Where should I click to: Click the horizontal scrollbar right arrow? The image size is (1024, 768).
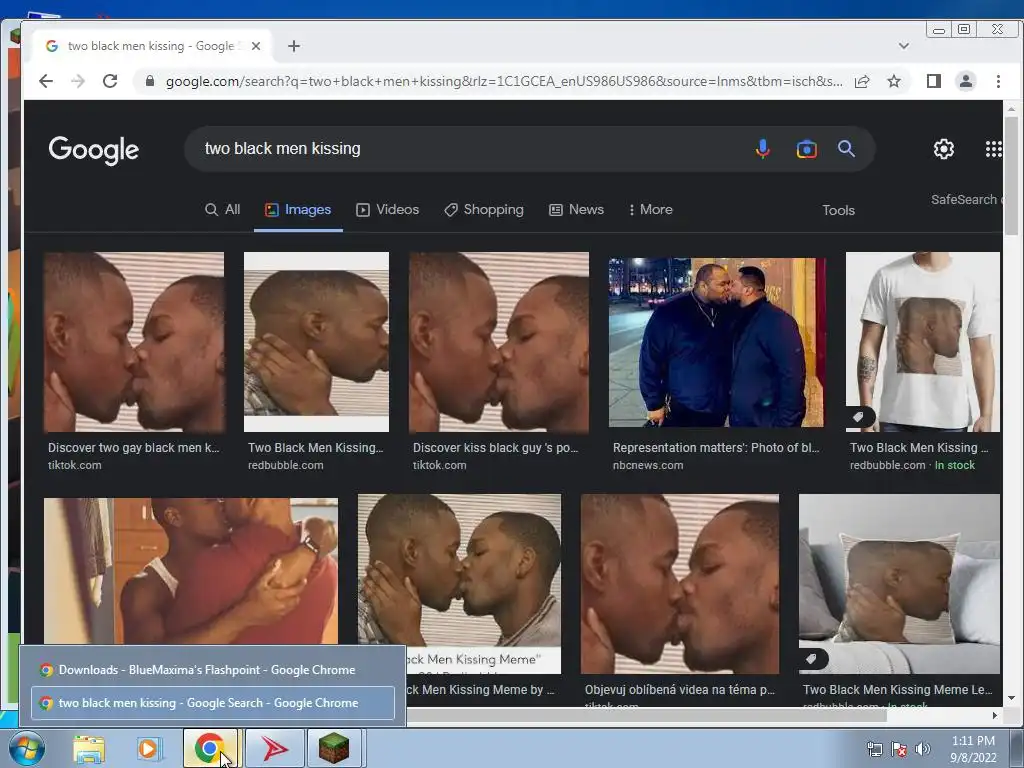(995, 716)
